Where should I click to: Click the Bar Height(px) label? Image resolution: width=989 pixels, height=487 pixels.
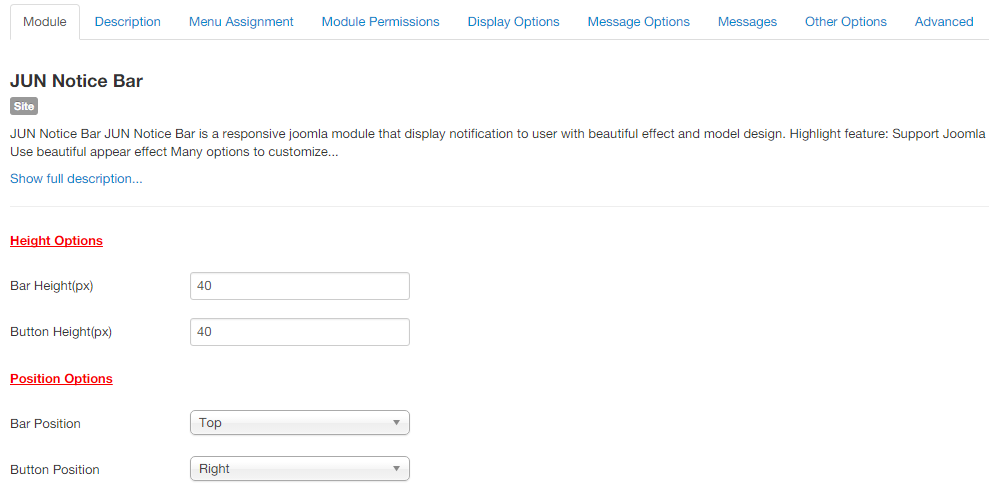[x=52, y=286]
